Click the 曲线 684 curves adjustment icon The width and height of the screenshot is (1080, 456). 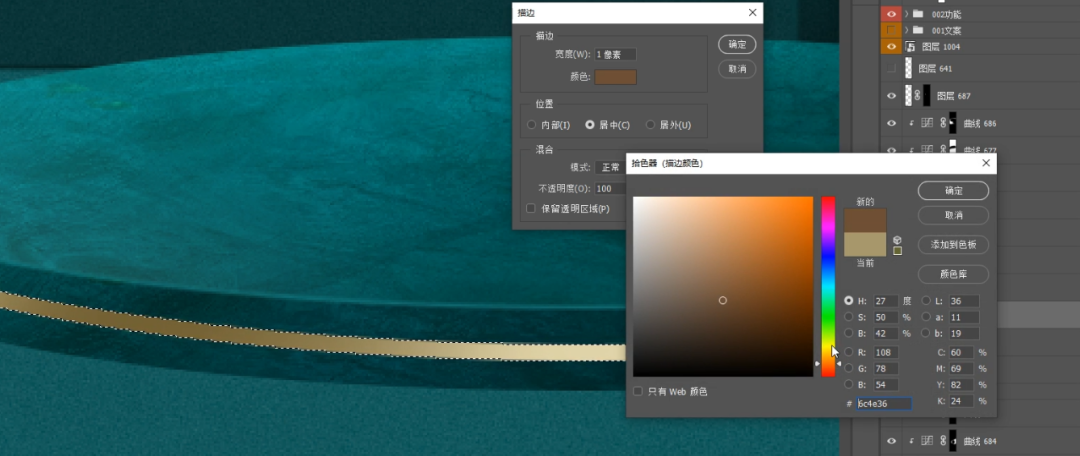pyautogui.click(x=926, y=441)
